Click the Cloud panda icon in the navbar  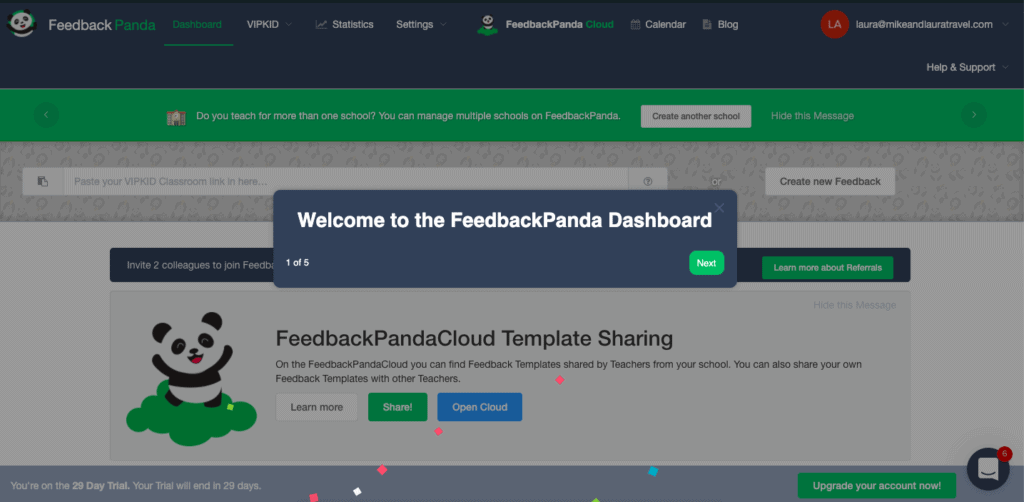pyautogui.click(x=487, y=24)
